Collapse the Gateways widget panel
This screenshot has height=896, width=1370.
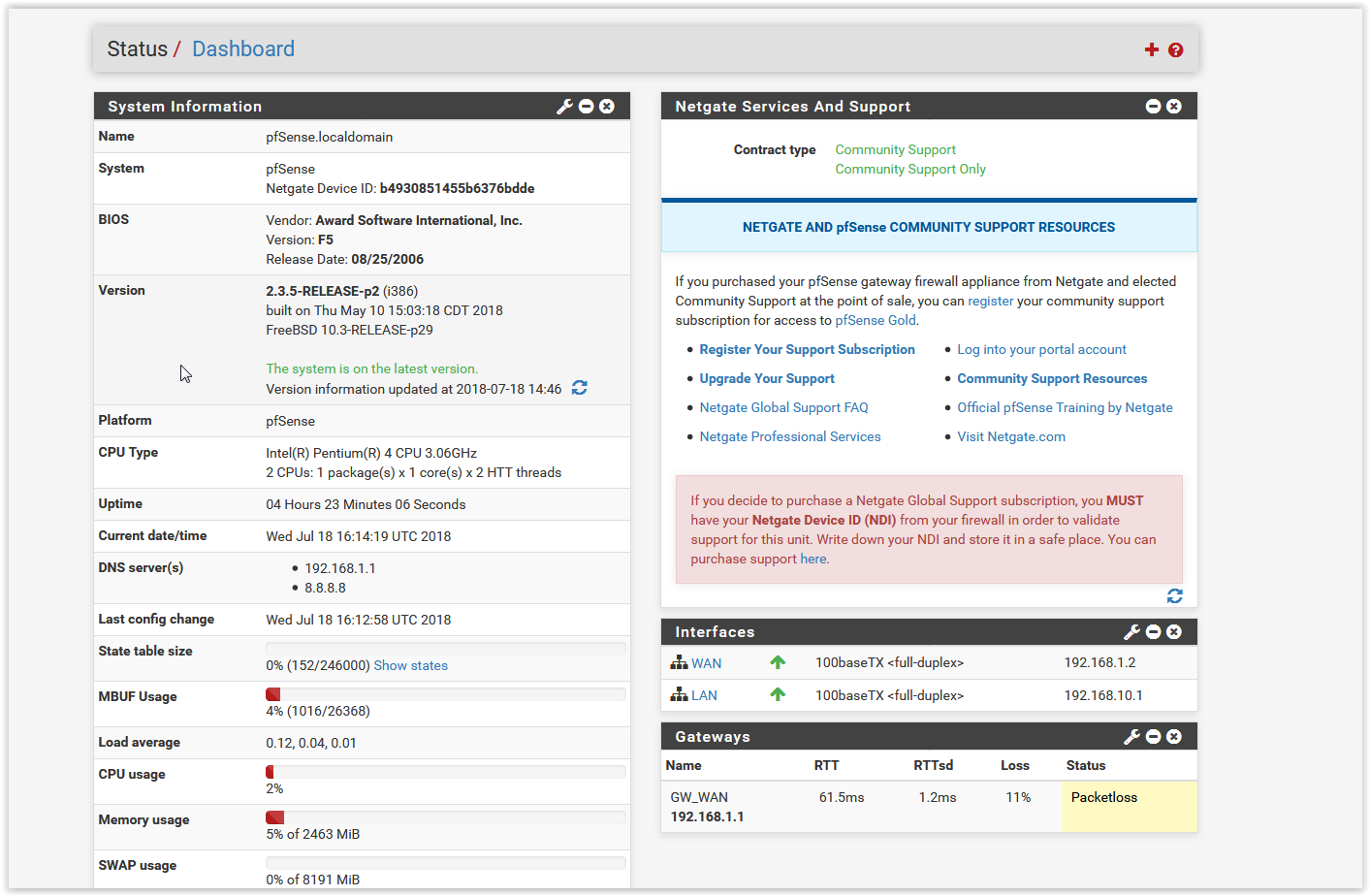click(1153, 737)
